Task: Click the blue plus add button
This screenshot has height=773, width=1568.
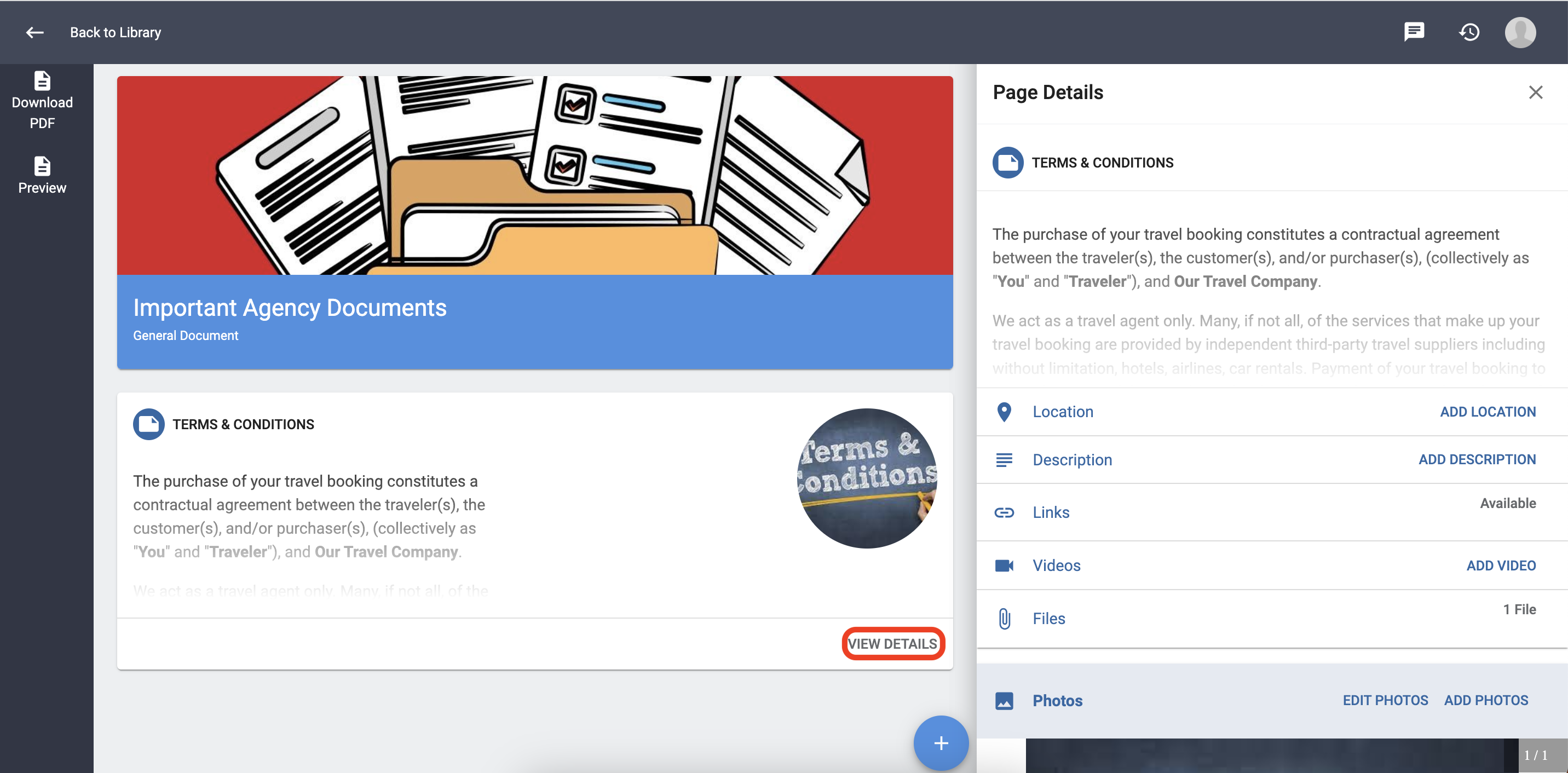Action: coord(941,743)
